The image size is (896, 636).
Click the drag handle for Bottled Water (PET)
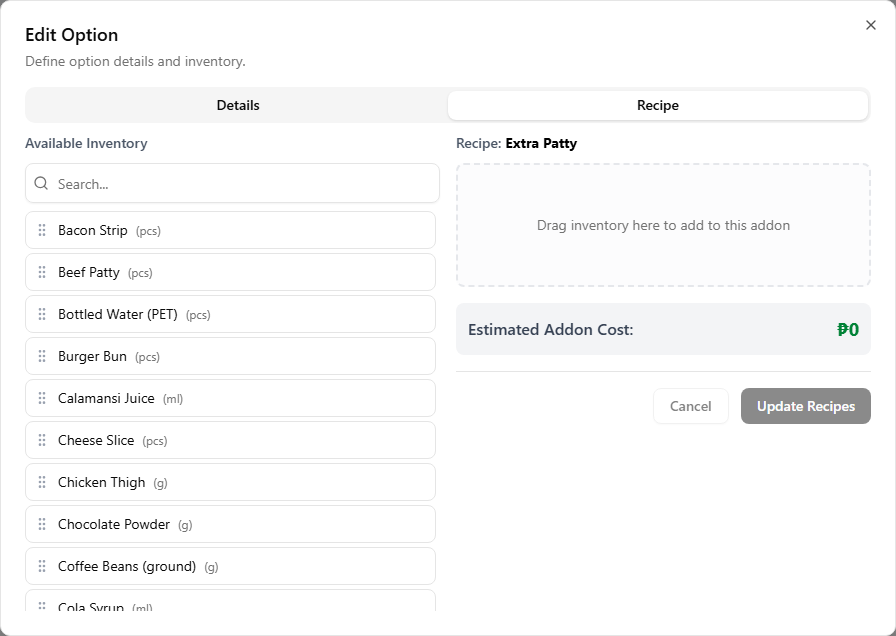pos(42,314)
